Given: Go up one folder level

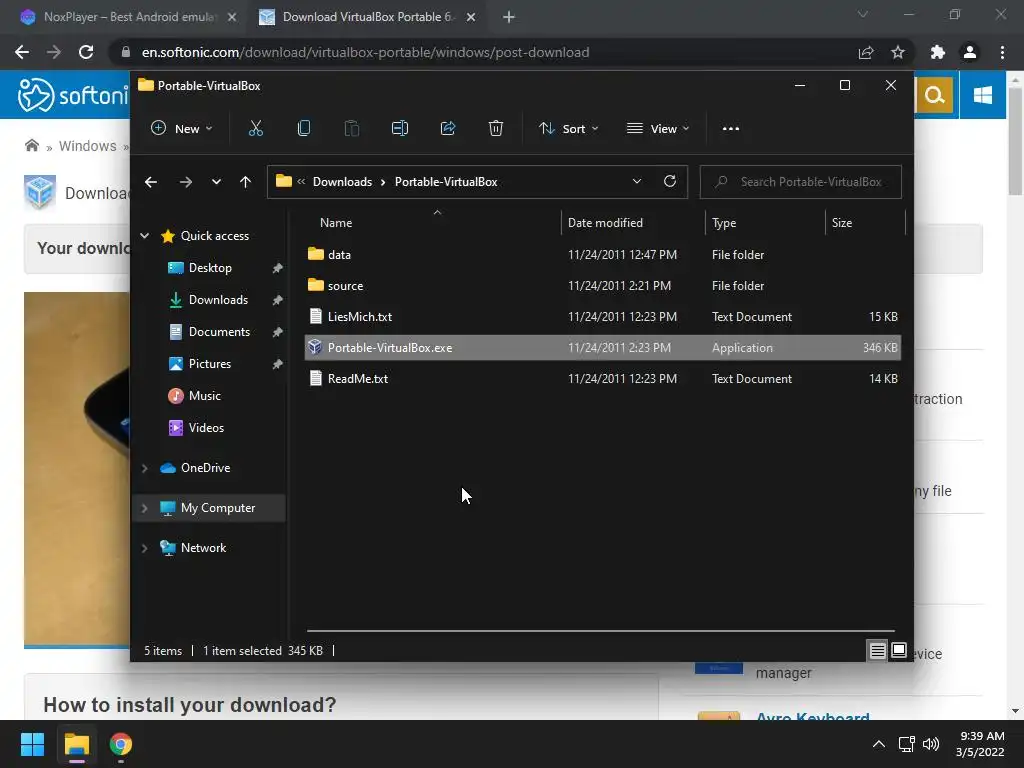Looking at the screenshot, I should pyautogui.click(x=246, y=182).
